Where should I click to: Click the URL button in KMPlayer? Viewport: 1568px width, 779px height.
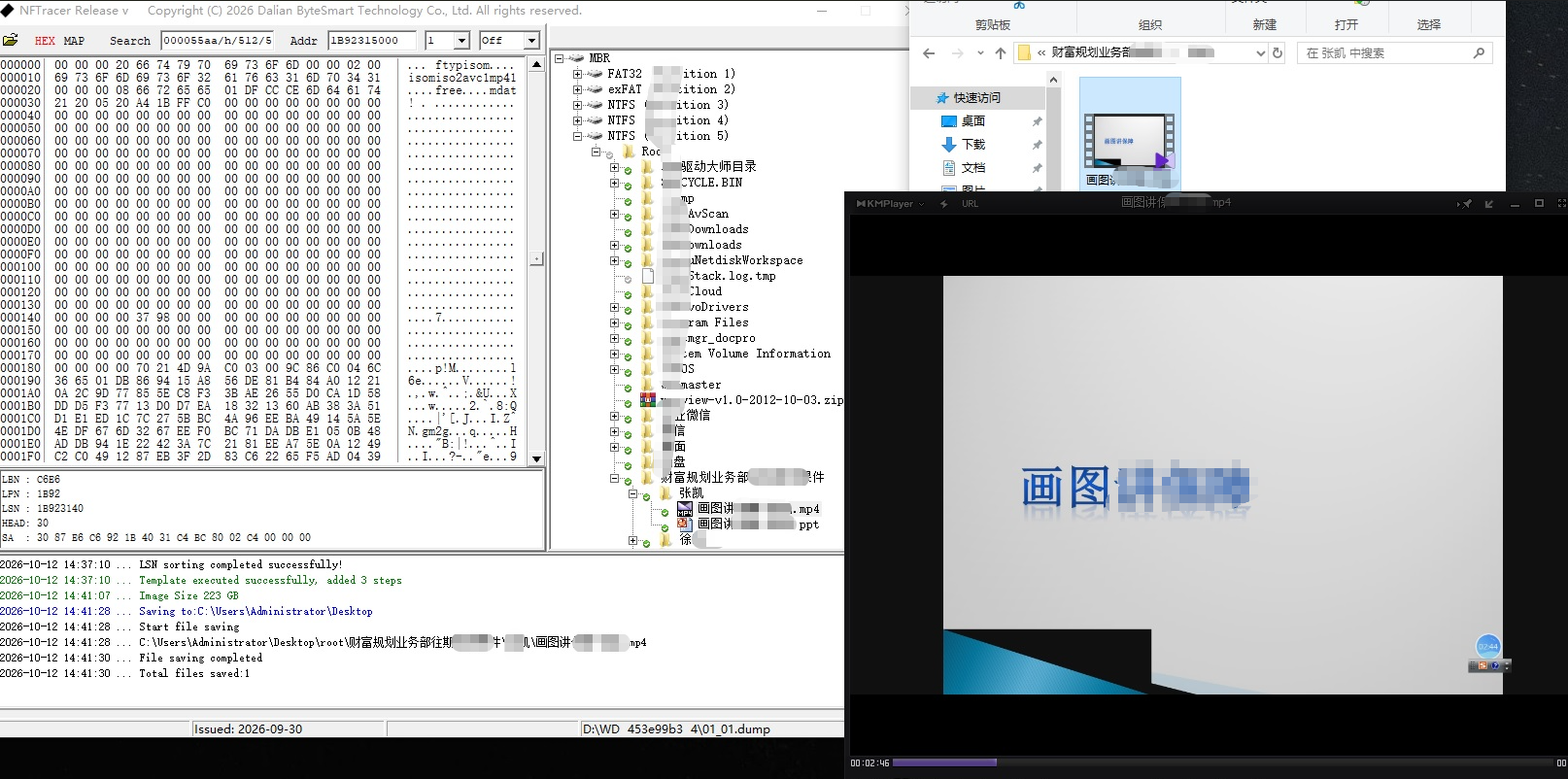970,204
